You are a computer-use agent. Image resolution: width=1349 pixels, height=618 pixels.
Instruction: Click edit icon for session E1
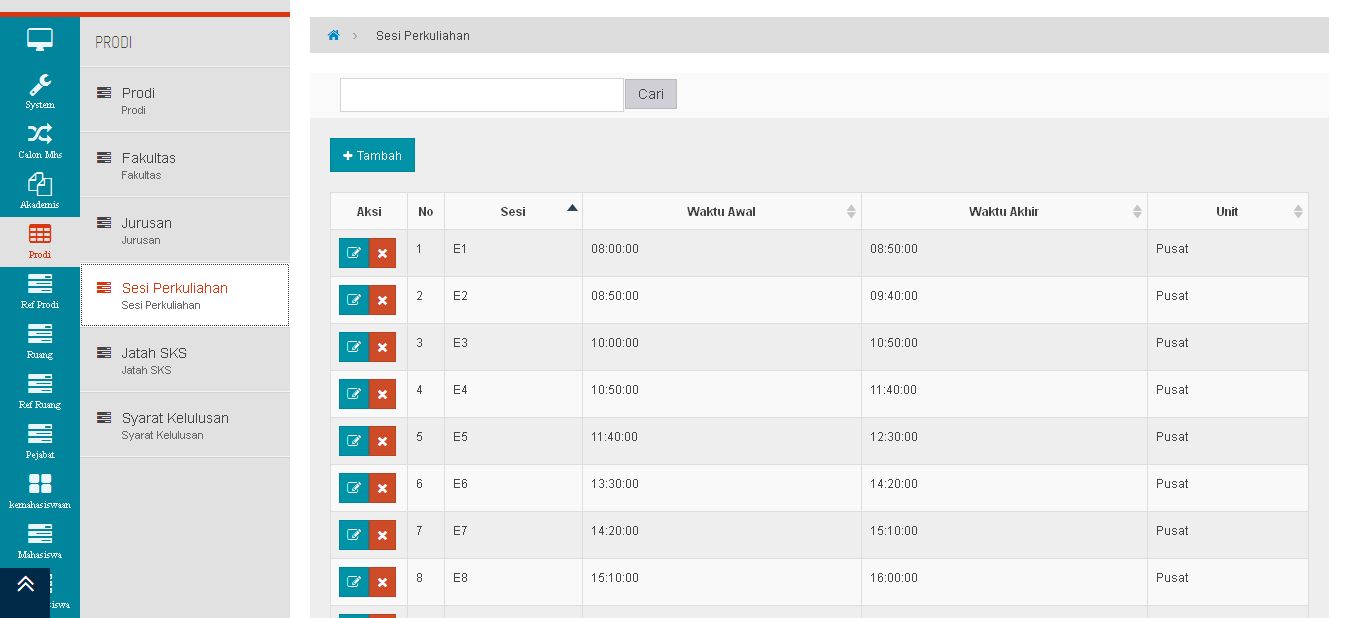click(354, 253)
